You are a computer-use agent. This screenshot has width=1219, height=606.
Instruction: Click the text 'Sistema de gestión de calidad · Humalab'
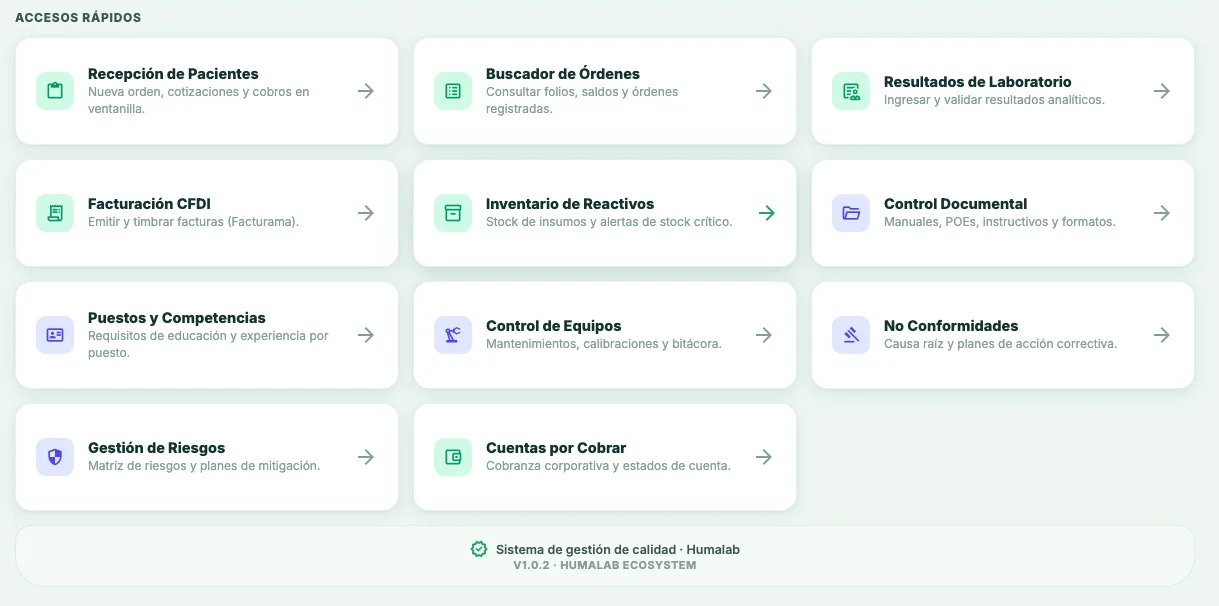point(618,549)
